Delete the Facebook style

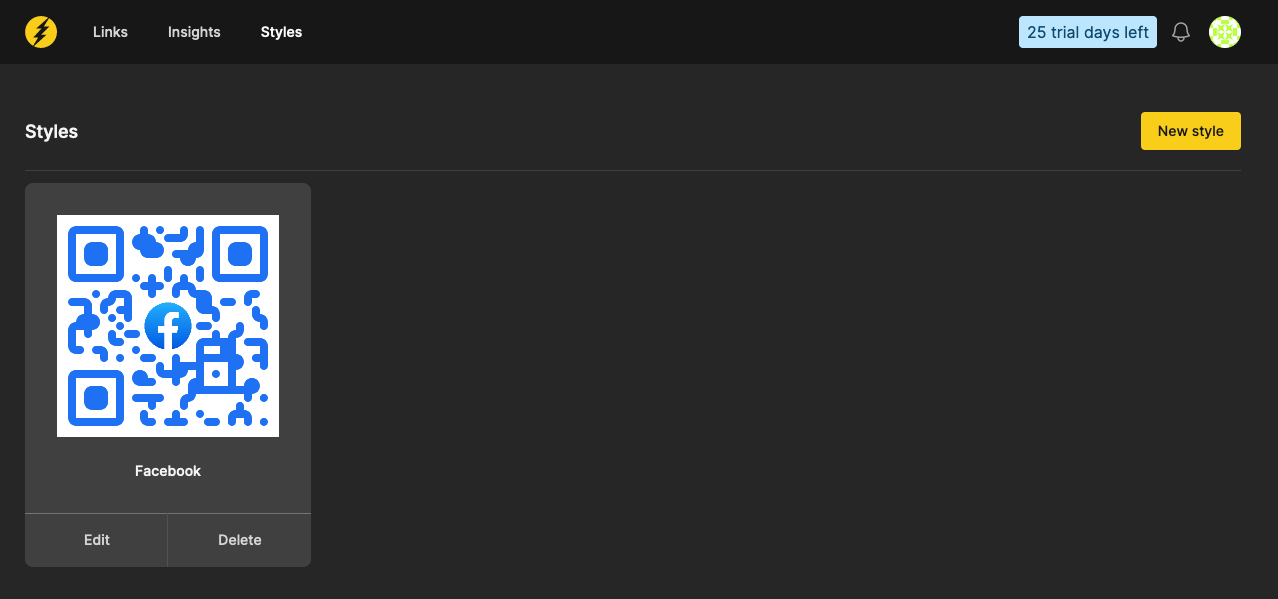click(240, 540)
